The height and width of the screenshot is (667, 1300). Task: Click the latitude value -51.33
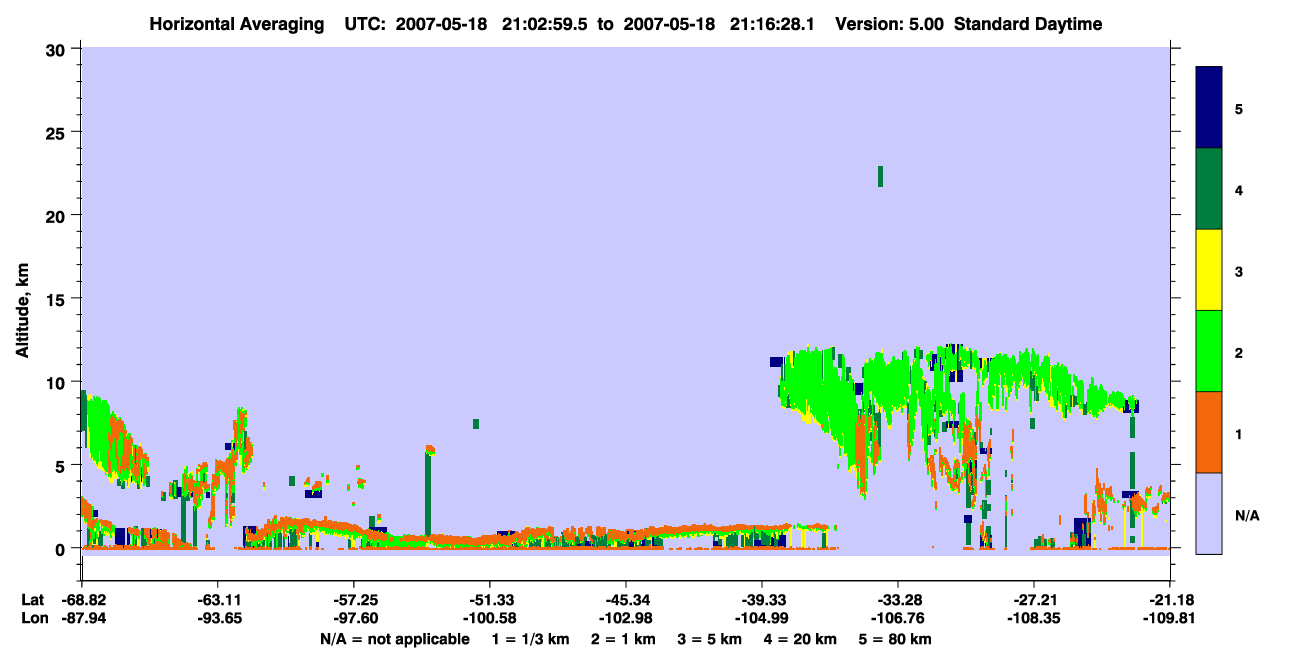click(x=490, y=600)
